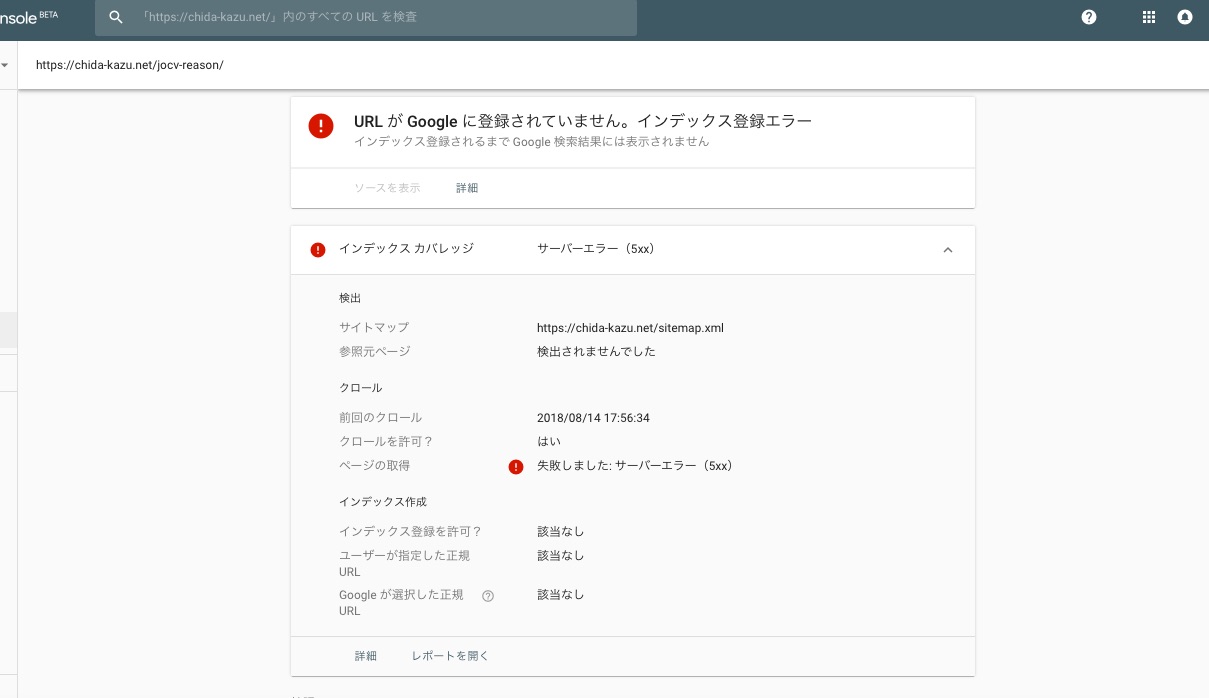This screenshot has height=698, width=1209.
Task: Click the search magnifier icon in top bar
Action: pos(116,17)
